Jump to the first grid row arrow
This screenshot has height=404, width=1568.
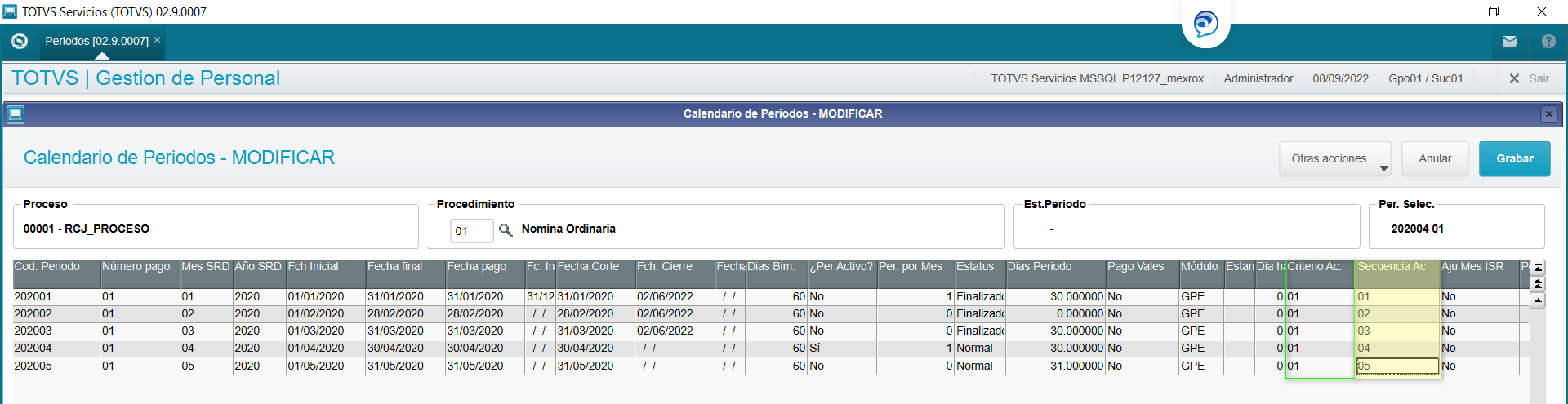1538,268
